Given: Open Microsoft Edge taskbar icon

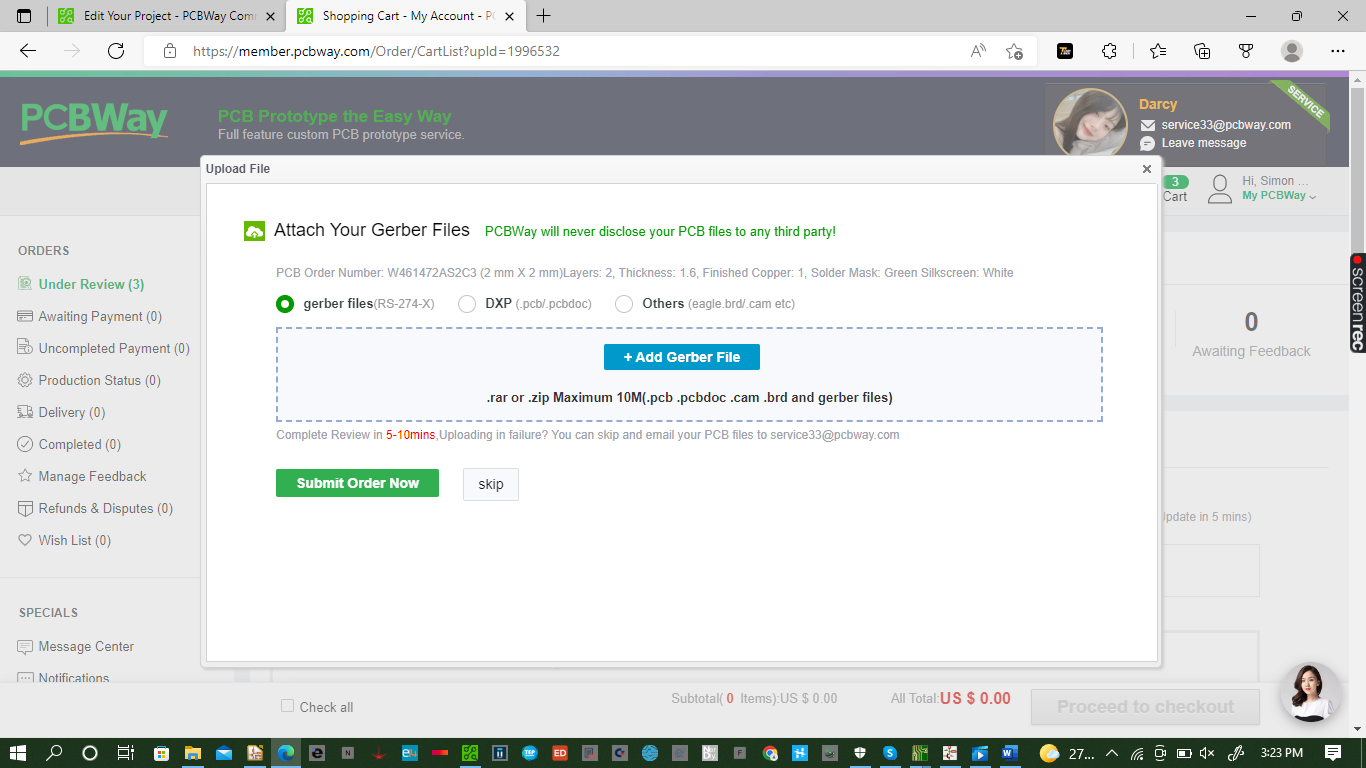Looking at the screenshot, I should tap(286, 752).
